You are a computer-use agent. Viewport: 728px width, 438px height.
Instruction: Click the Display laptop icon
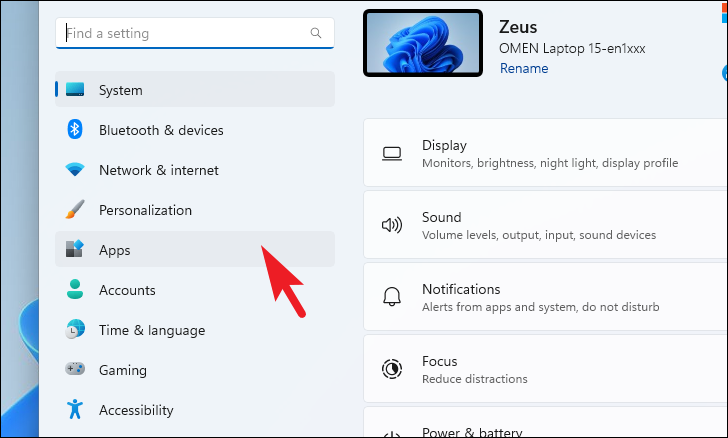(x=392, y=154)
